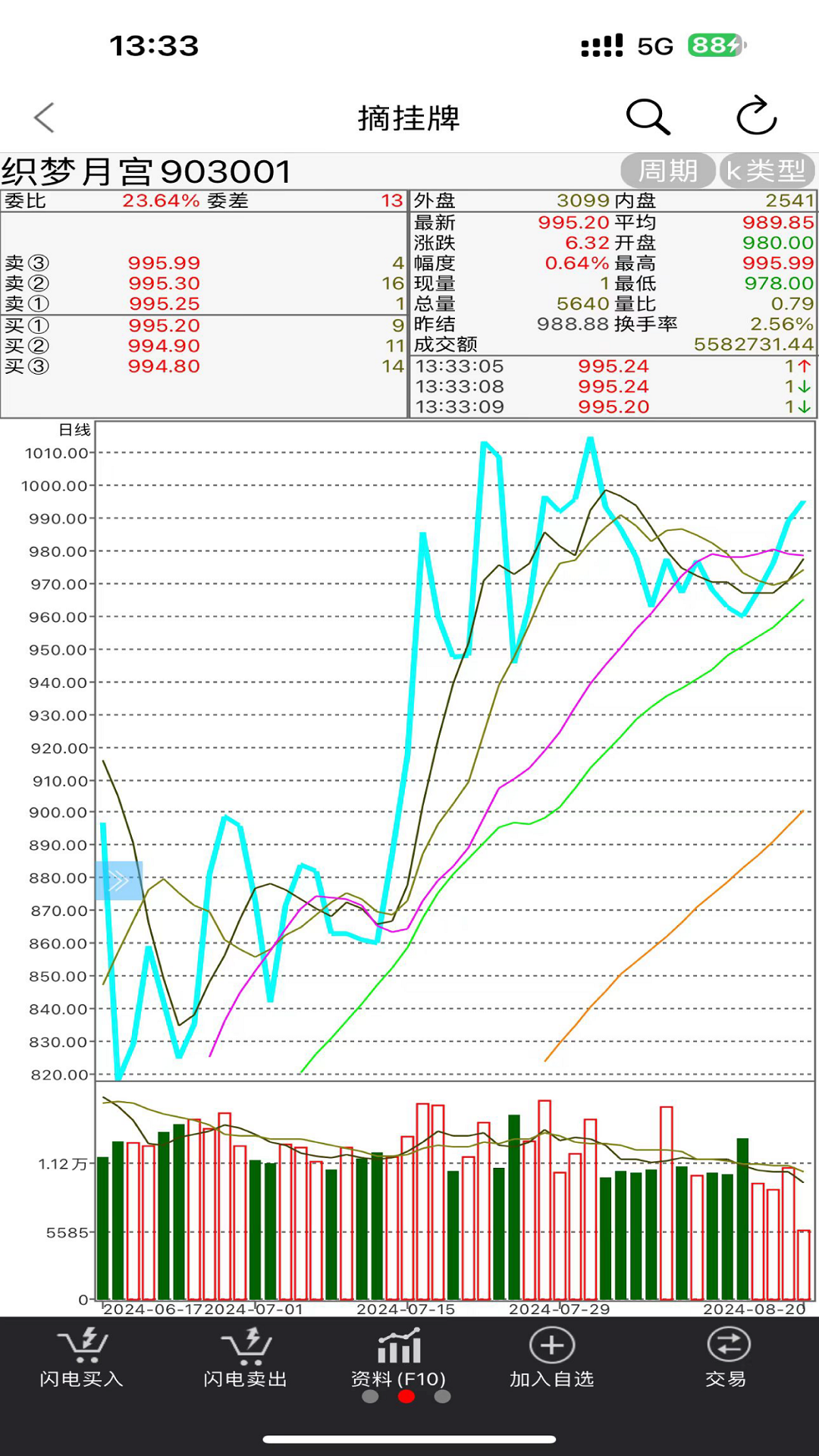Tap the 织梦月宫 903001 stock title
The width and height of the screenshot is (819, 1456).
click(146, 172)
